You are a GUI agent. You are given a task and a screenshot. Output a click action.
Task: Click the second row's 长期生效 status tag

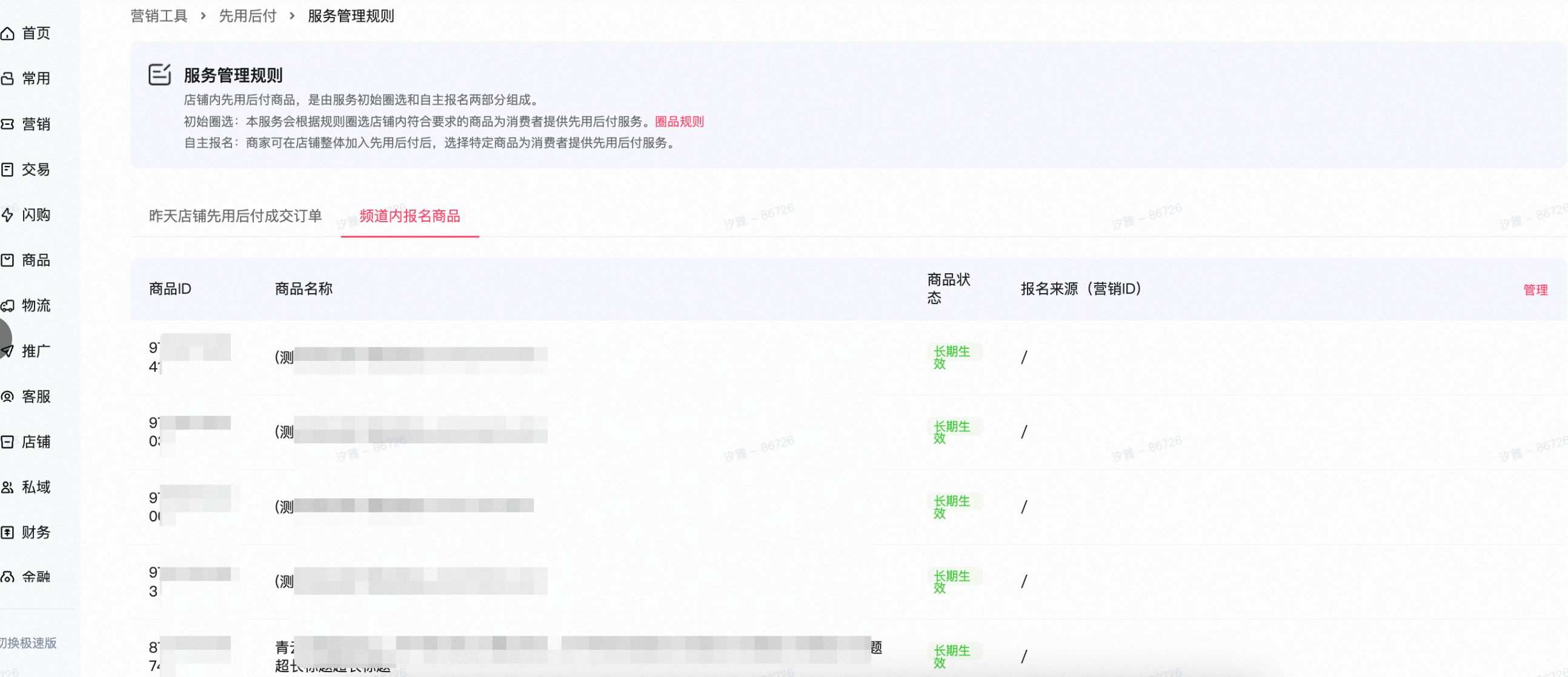(x=954, y=432)
